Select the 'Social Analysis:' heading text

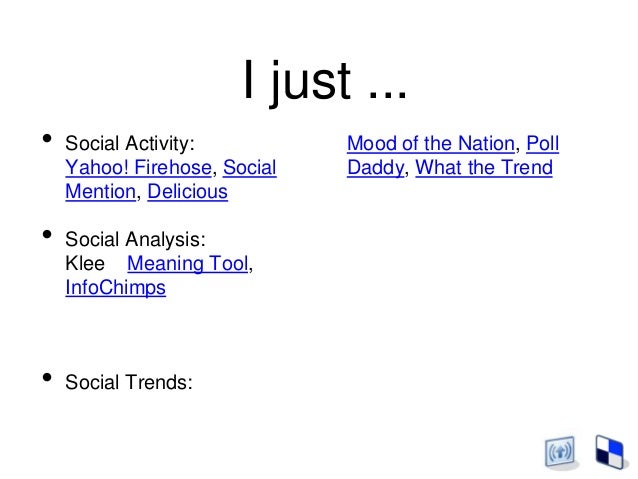135,240
